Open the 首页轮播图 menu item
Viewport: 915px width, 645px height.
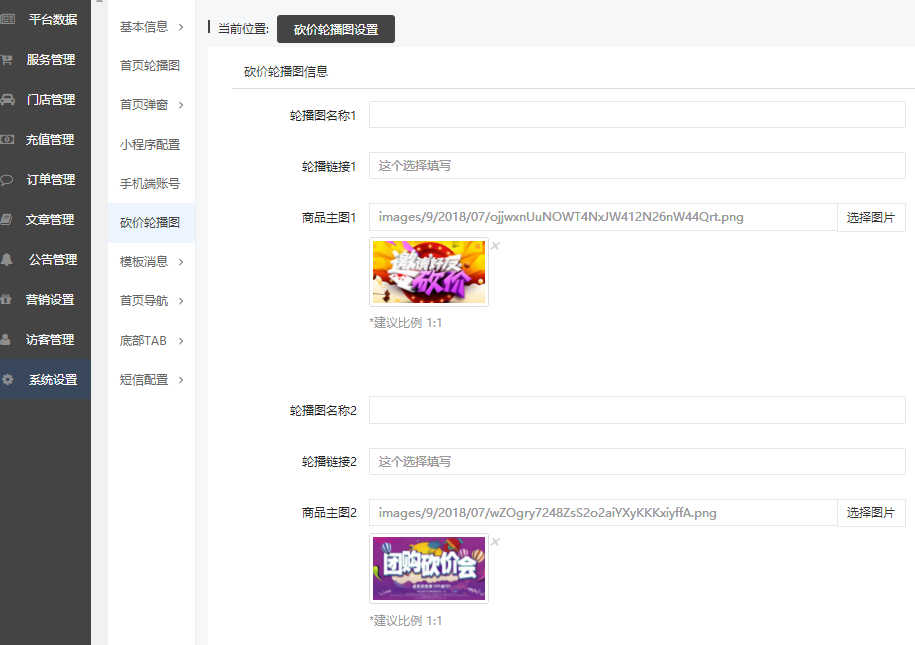click(150, 65)
